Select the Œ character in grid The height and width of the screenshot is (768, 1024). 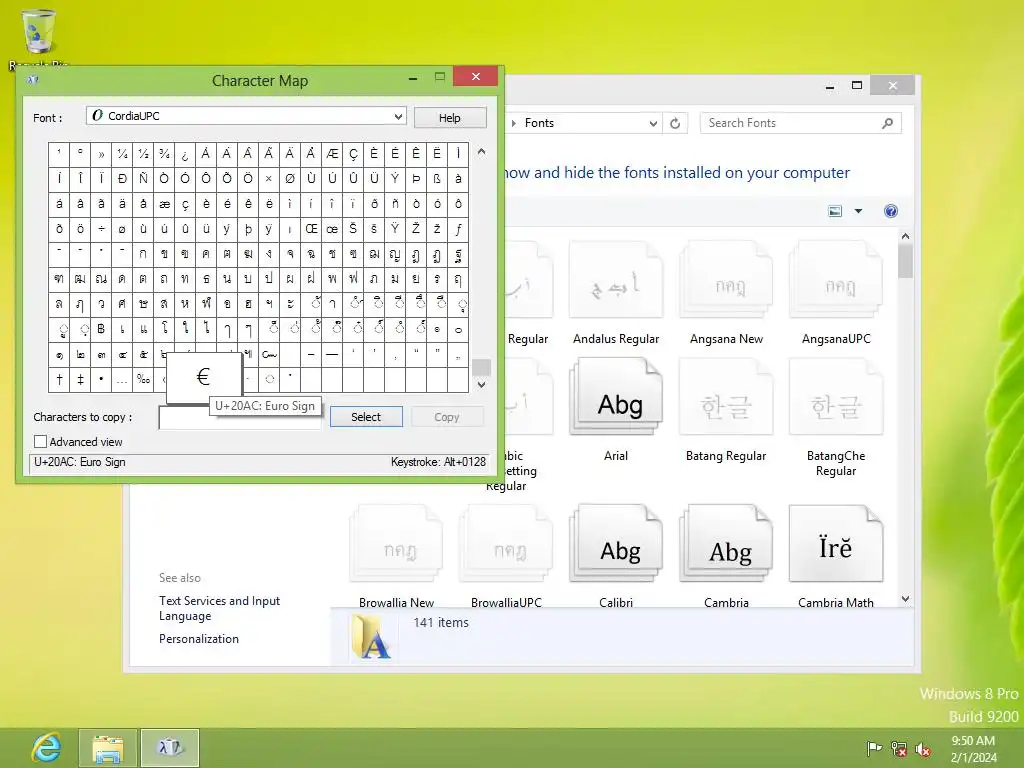click(x=312, y=229)
